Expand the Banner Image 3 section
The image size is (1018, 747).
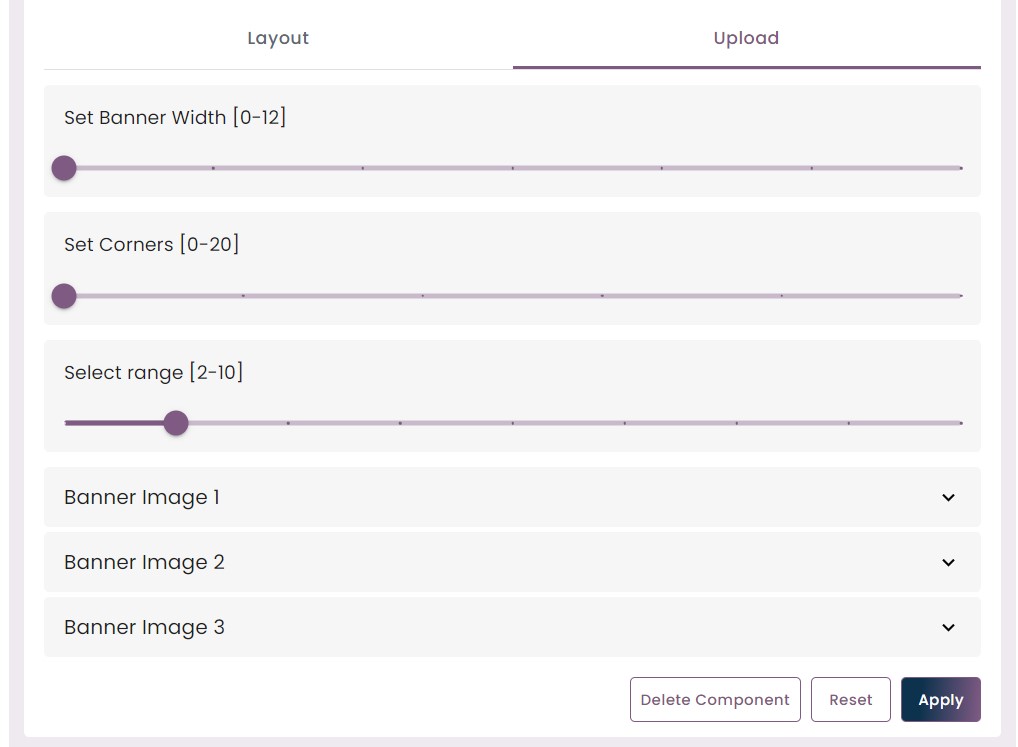[x=512, y=627]
